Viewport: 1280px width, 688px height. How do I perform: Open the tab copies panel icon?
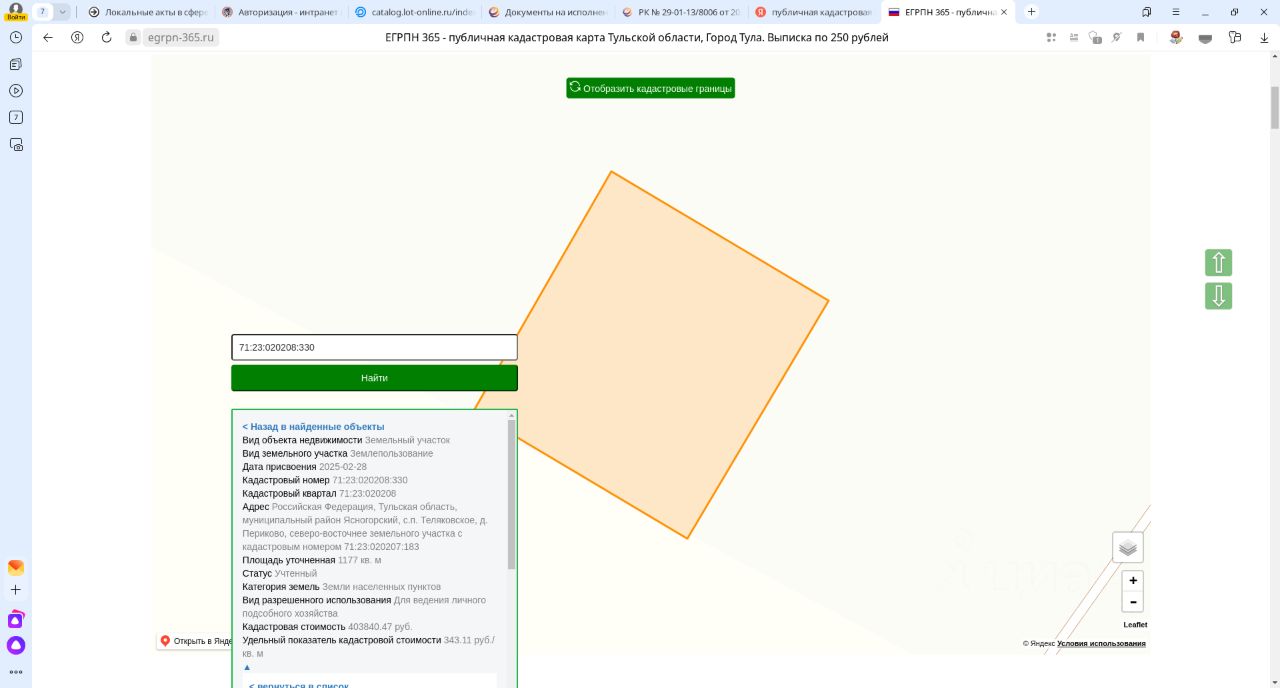(x=1147, y=12)
